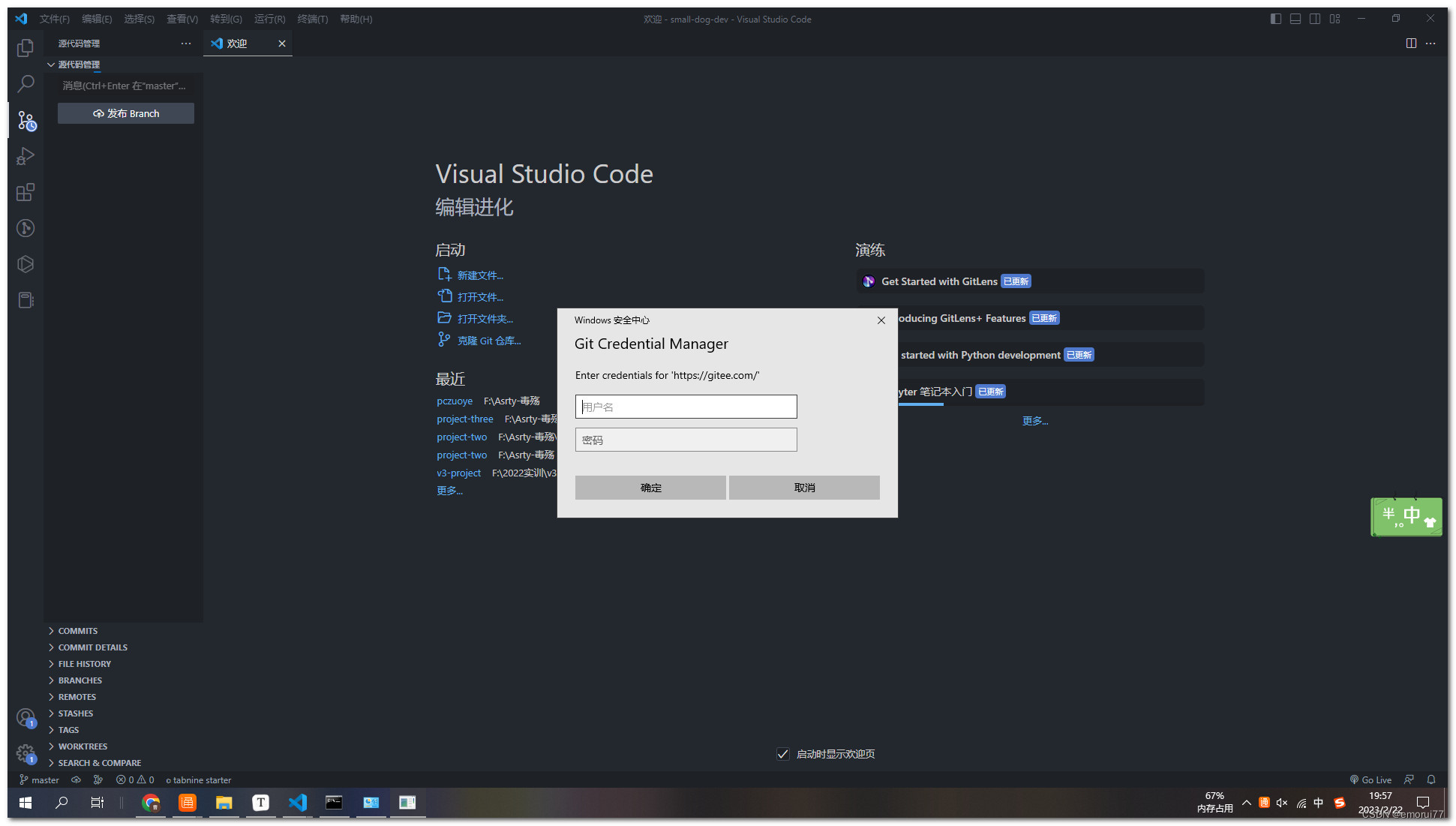The width and height of the screenshot is (1456, 826).
Task: Click the 打开文件夹... link
Action: point(485,319)
